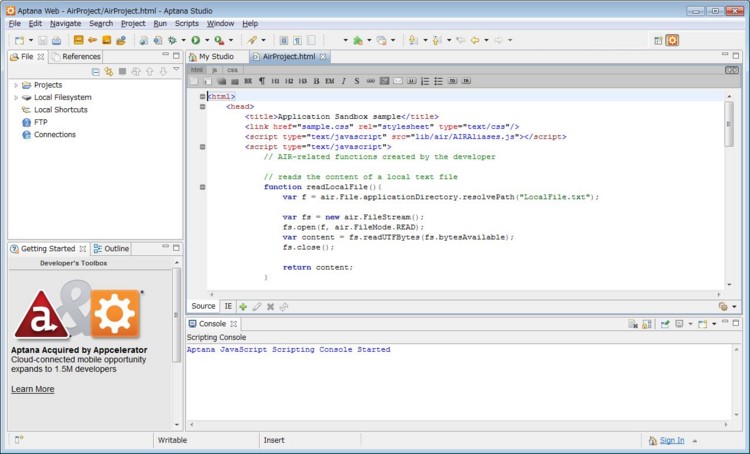Open the File view menu triangle
The height and width of the screenshot is (454, 750).
click(176, 70)
